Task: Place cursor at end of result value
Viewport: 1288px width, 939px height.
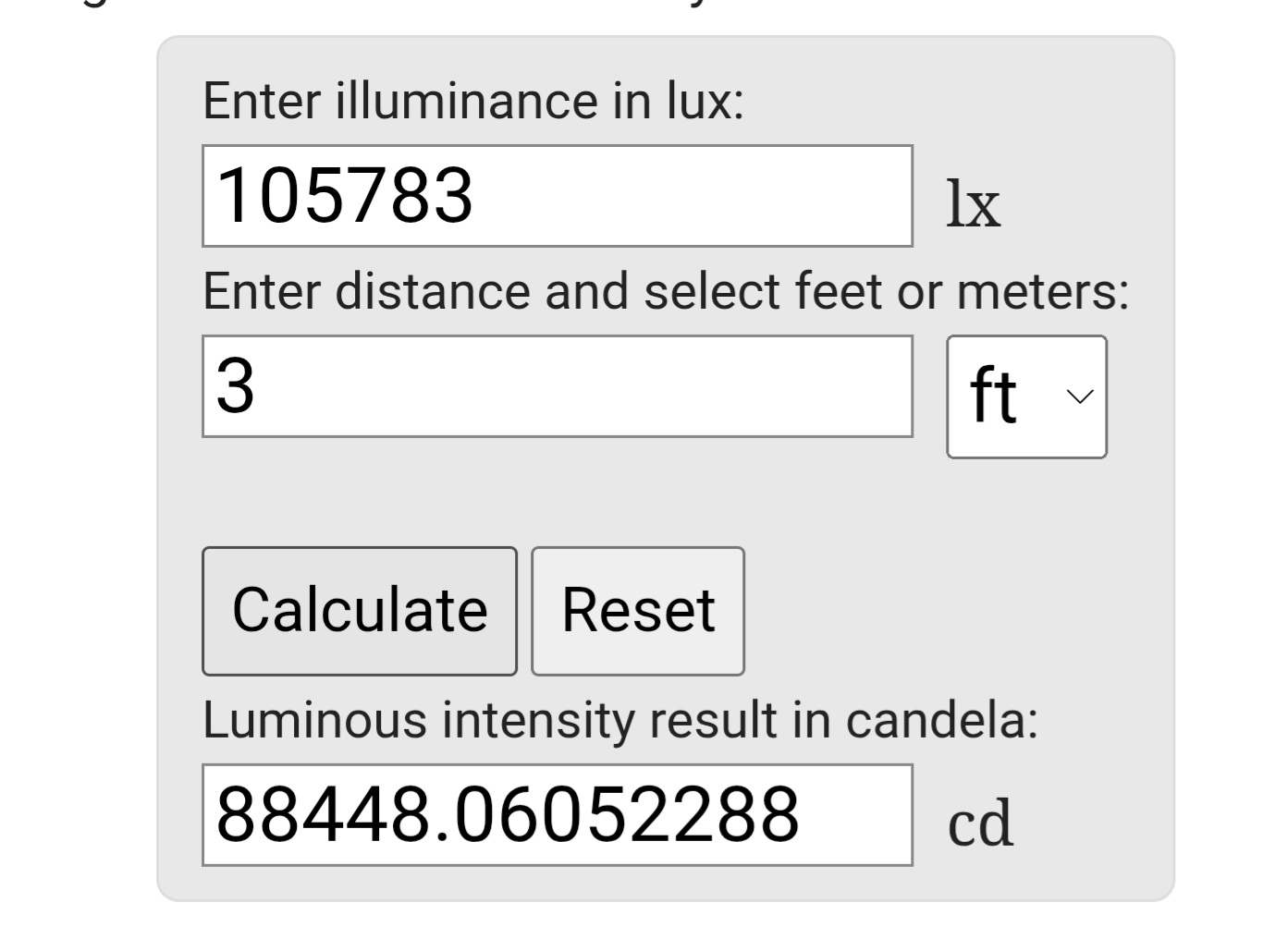Action: pos(803,815)
